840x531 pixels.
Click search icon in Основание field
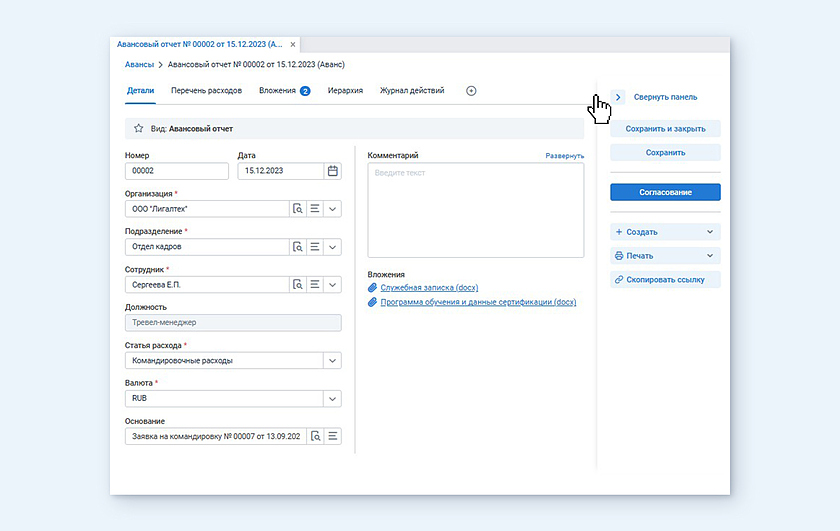315,436
